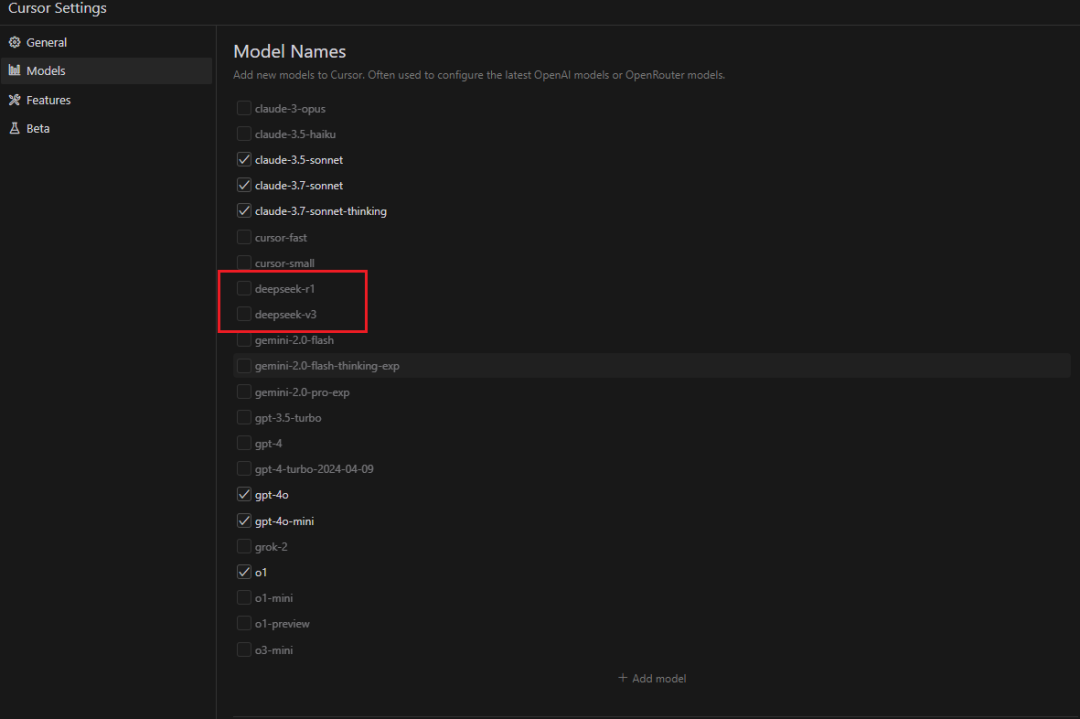Tick the cursor-small checkbox

244,262
